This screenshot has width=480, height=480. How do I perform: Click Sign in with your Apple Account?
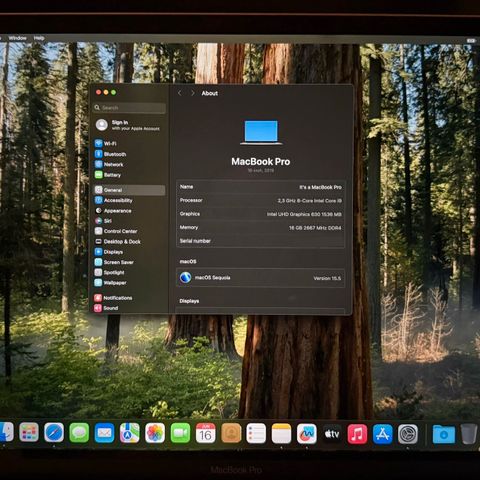click(128, 125)
